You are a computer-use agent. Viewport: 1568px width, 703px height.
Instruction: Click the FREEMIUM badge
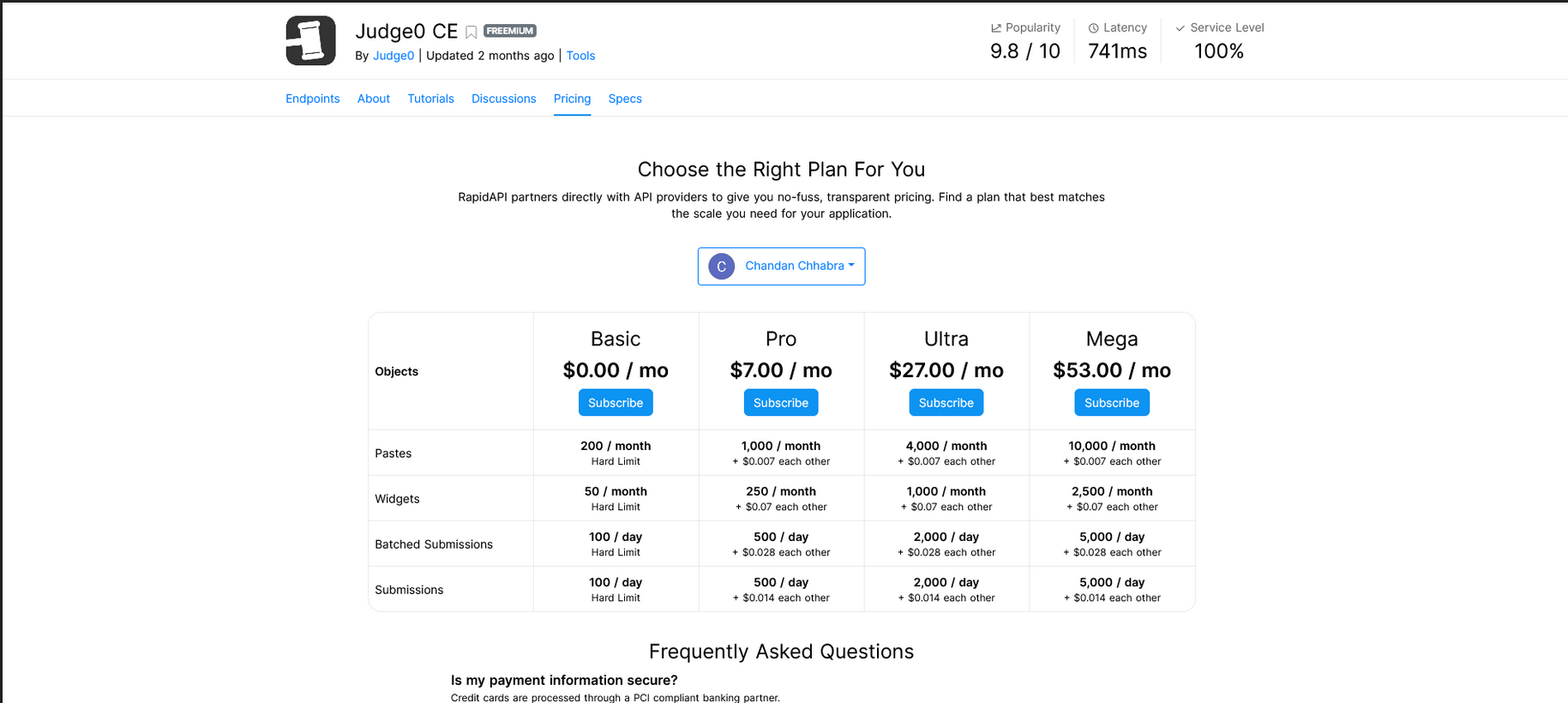(x=510, y=31)
